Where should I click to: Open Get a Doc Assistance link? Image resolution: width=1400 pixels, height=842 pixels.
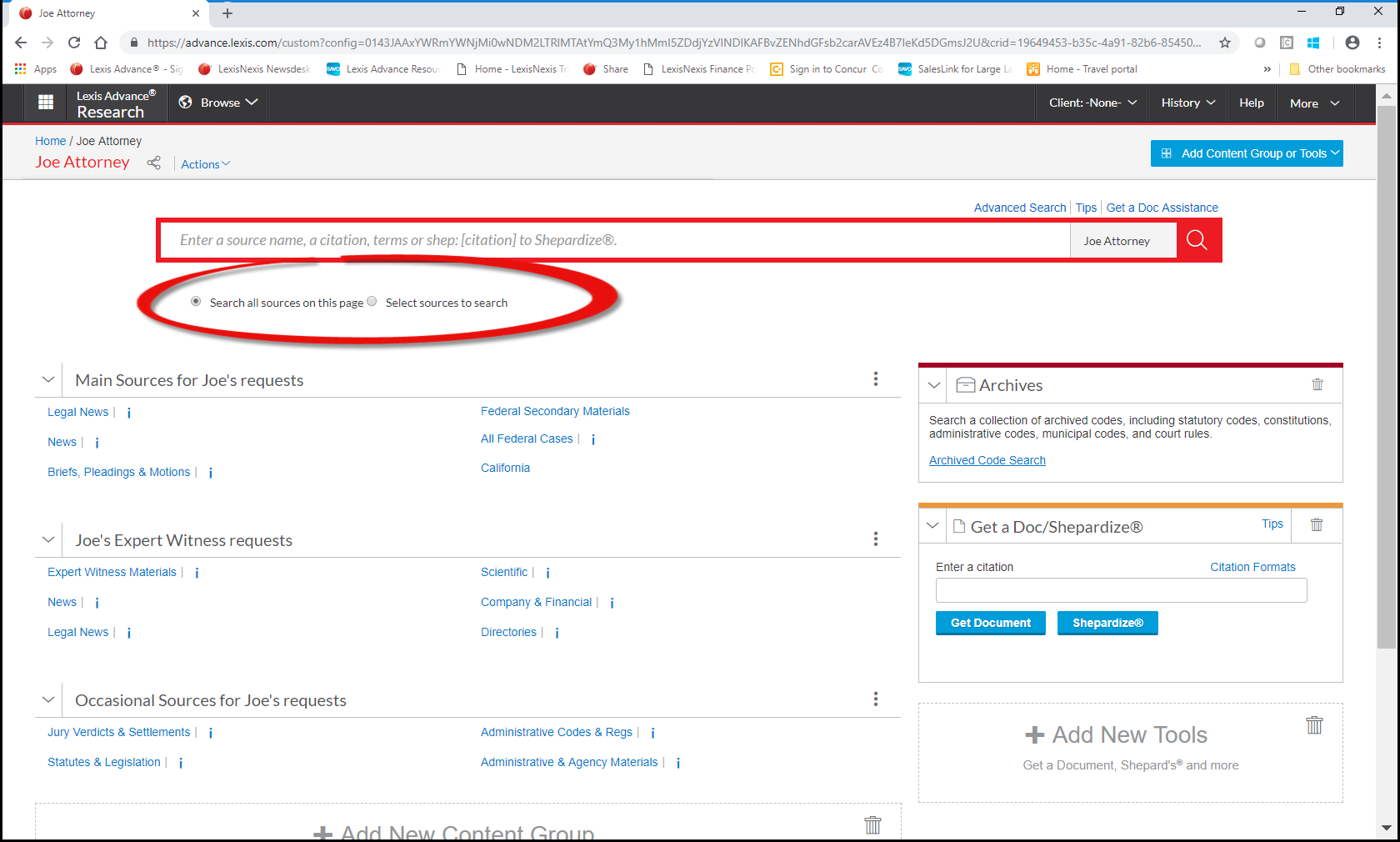pyautogui.click(x=1162, y=208)
